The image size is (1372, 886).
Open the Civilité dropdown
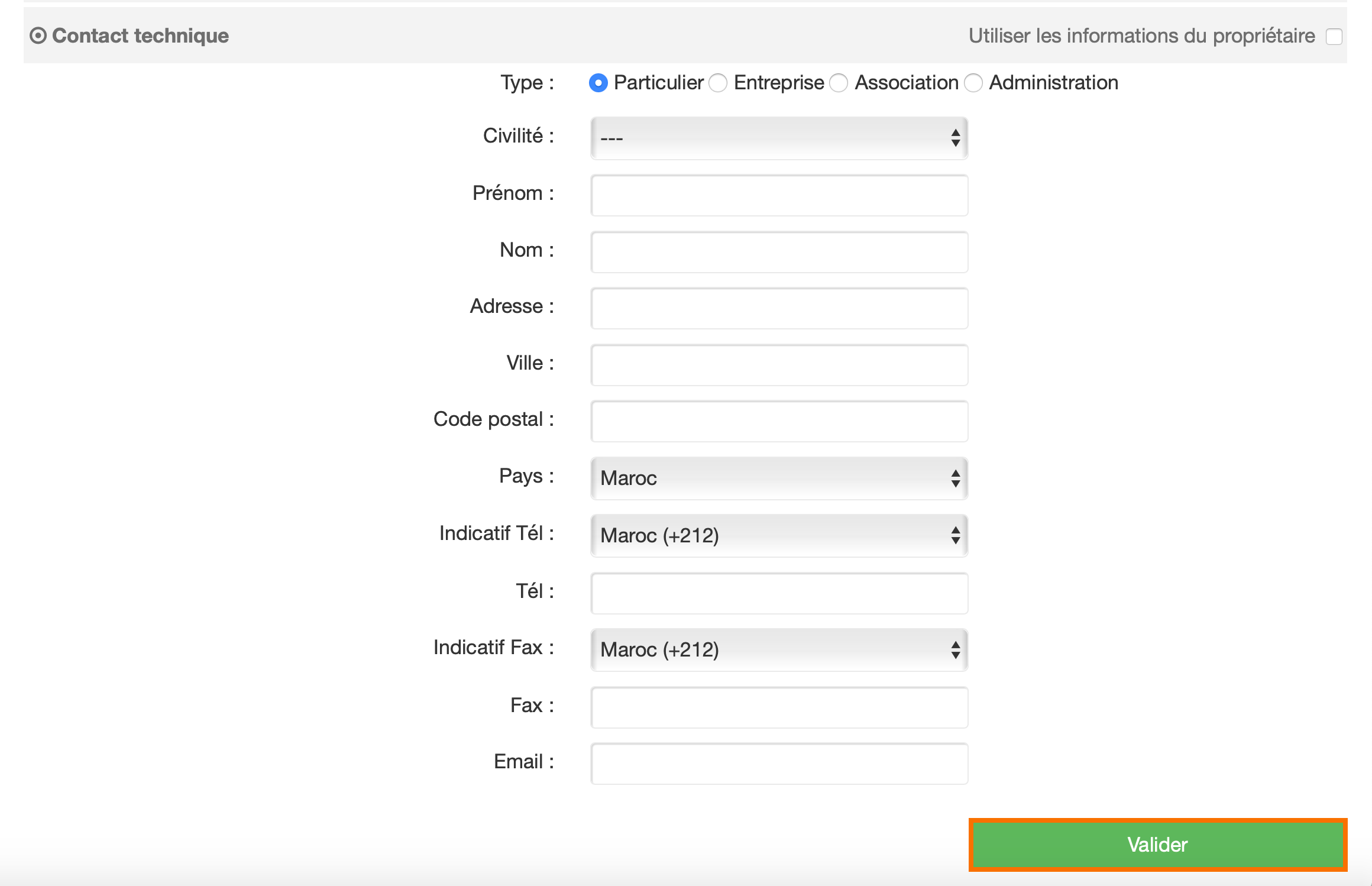point(779,138)
